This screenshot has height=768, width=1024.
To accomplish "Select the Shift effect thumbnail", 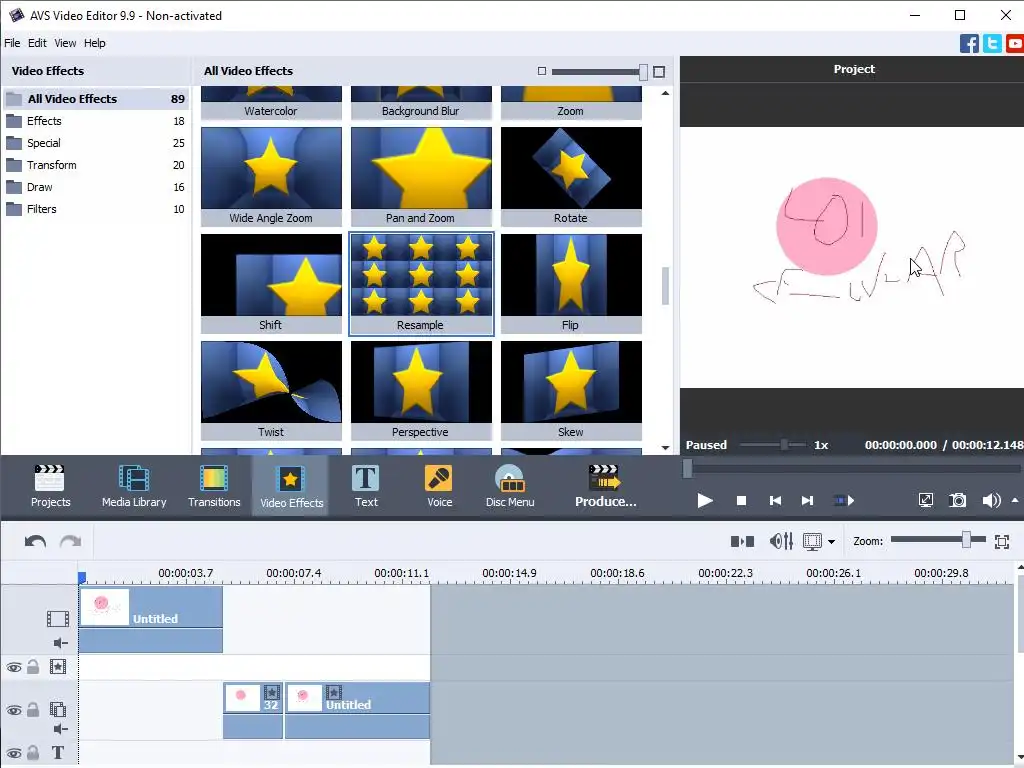I will [x=271, y=283].
